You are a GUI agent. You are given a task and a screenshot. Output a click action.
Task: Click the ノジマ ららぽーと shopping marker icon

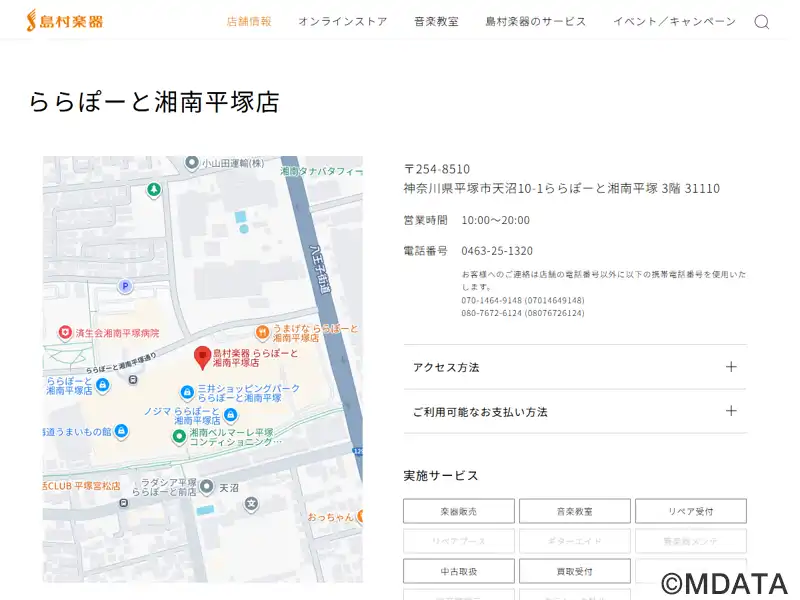pos(231,414)
